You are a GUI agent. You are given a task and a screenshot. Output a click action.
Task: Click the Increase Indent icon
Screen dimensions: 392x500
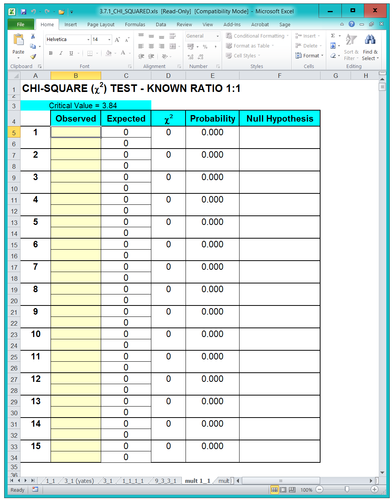[151, 56]
